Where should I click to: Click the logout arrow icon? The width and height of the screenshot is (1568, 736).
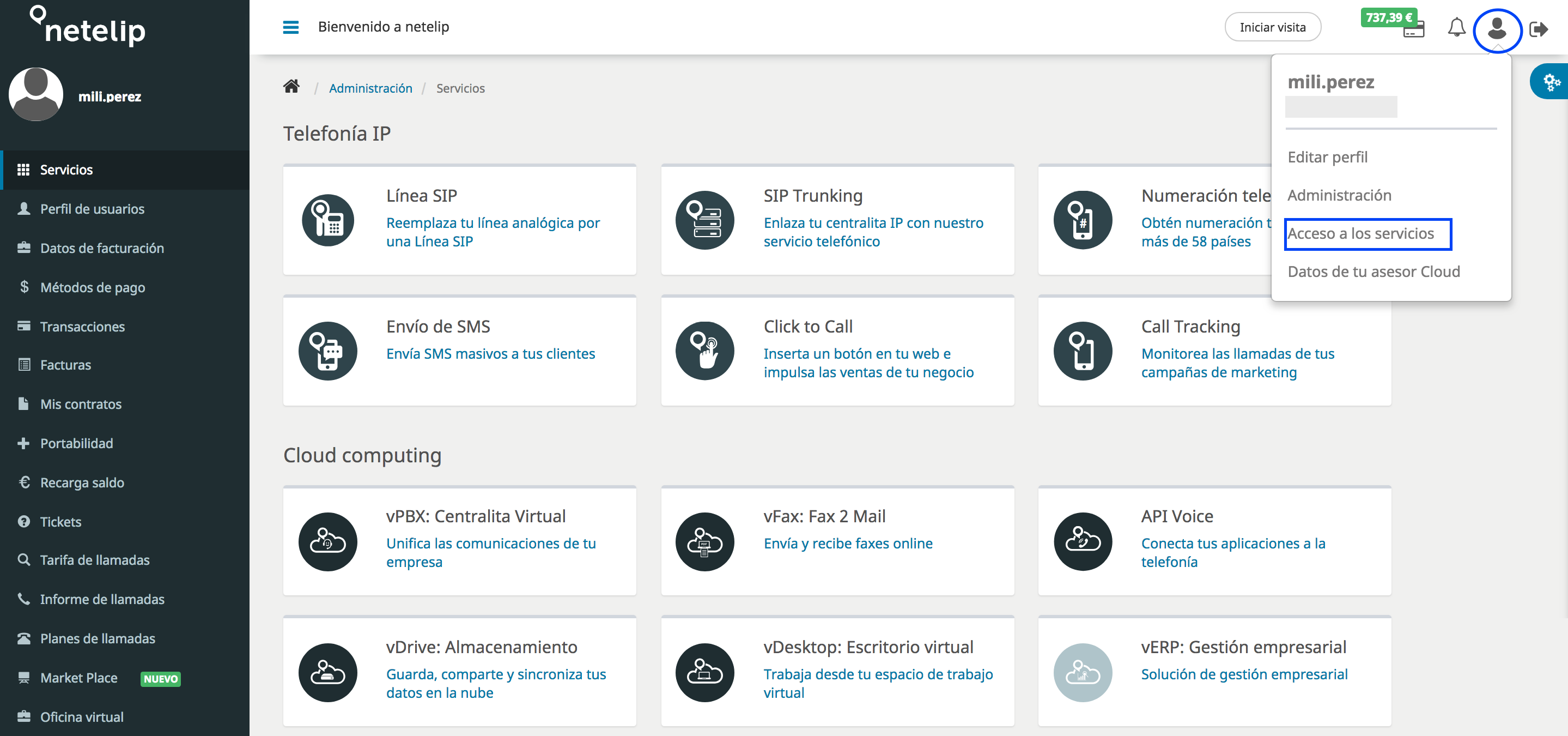pyautogui.click(x=1538, y=29)
